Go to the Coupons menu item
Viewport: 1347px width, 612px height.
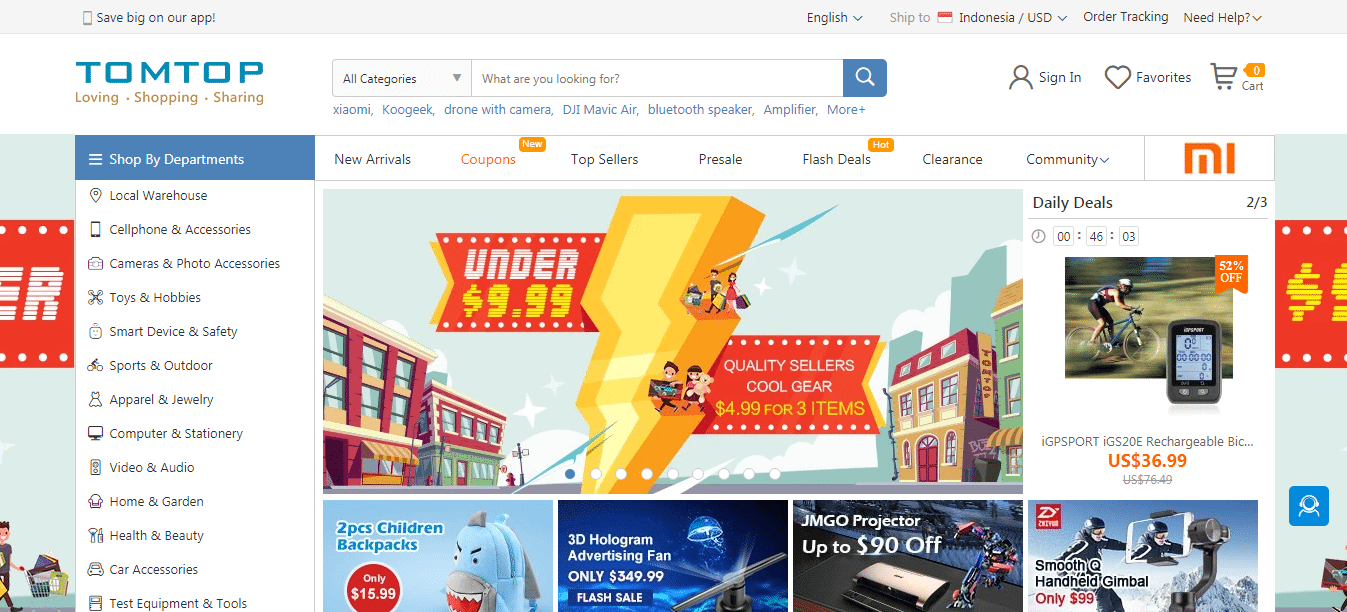coord(488,160)
